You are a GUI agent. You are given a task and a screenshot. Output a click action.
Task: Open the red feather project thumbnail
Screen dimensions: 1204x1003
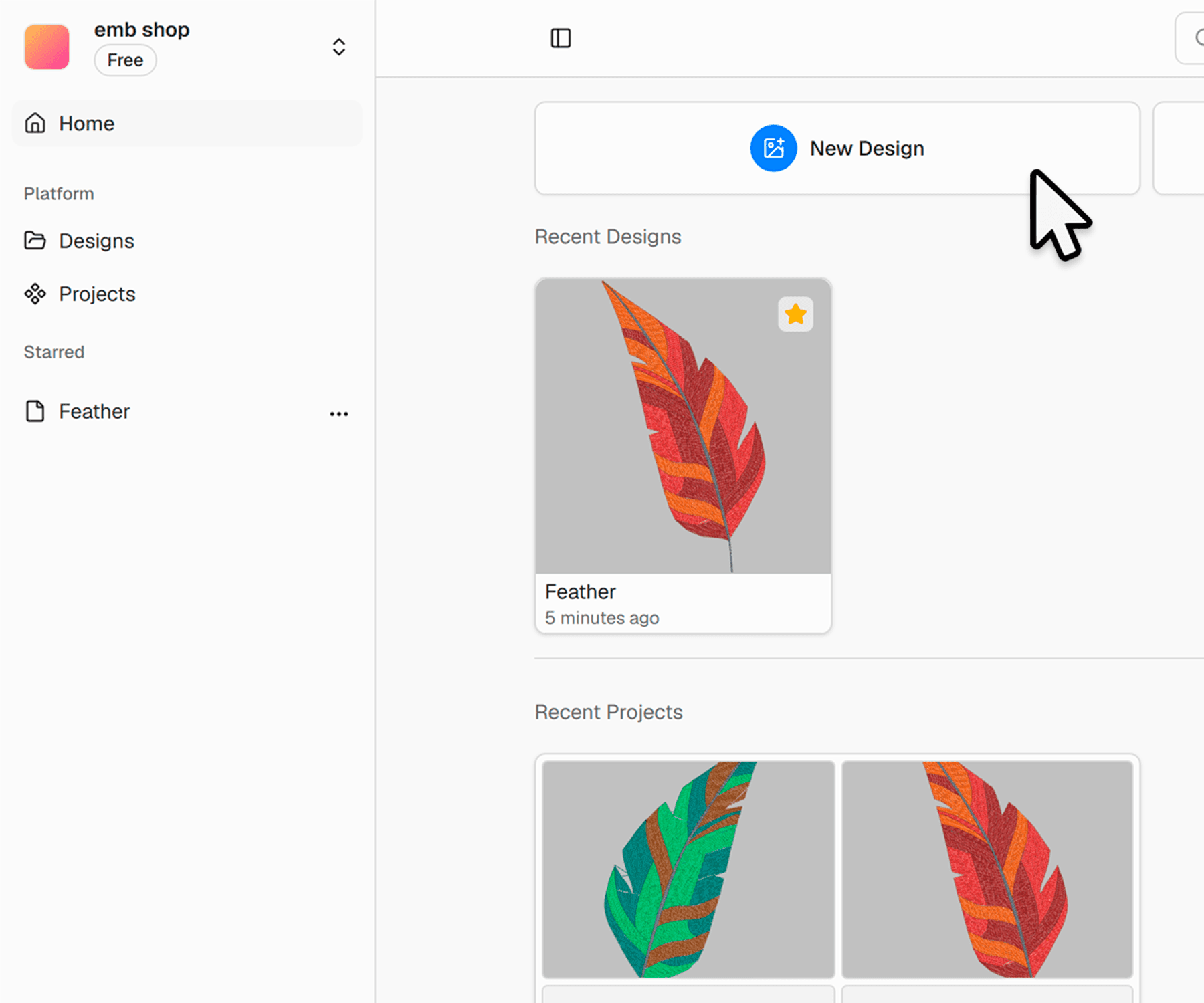pyautogui.click(x=987, y=869)
